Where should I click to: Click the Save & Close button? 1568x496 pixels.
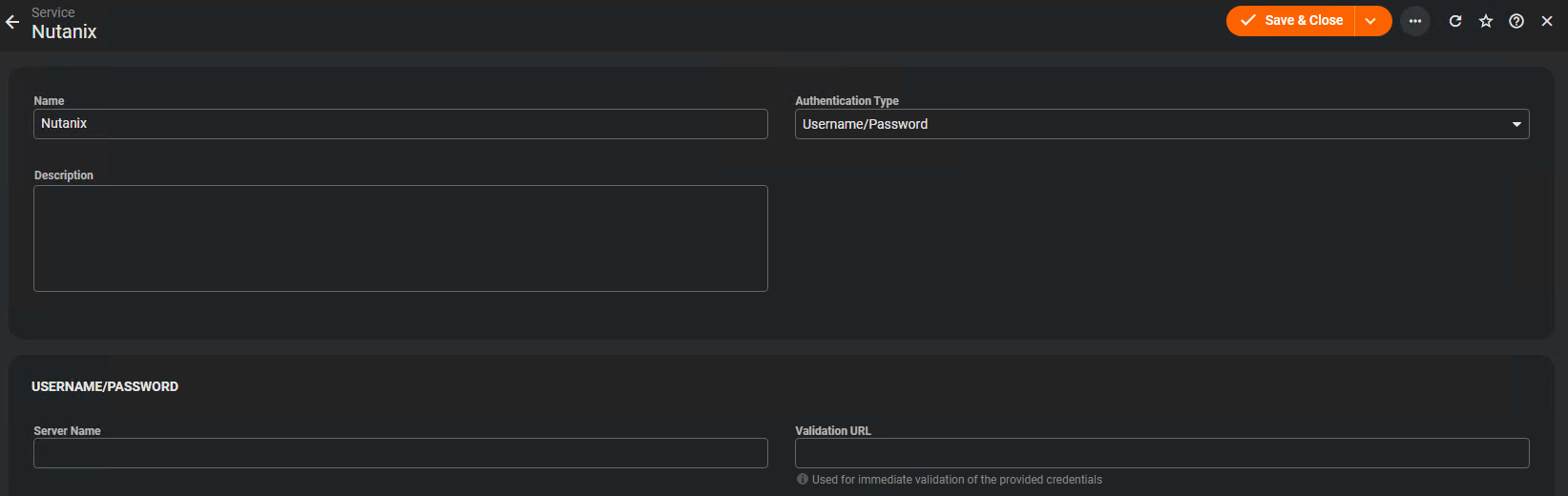tap(1291, 21)
